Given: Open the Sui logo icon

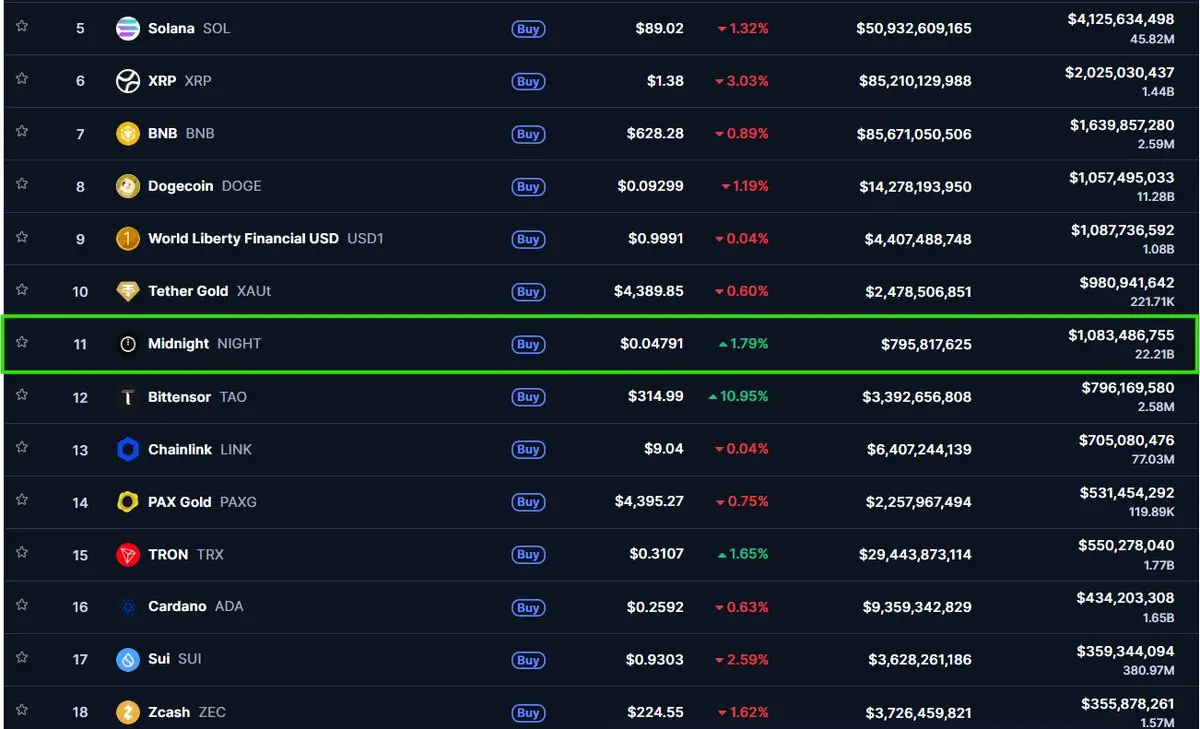Looking at the screenshot, I should (128, 660).
